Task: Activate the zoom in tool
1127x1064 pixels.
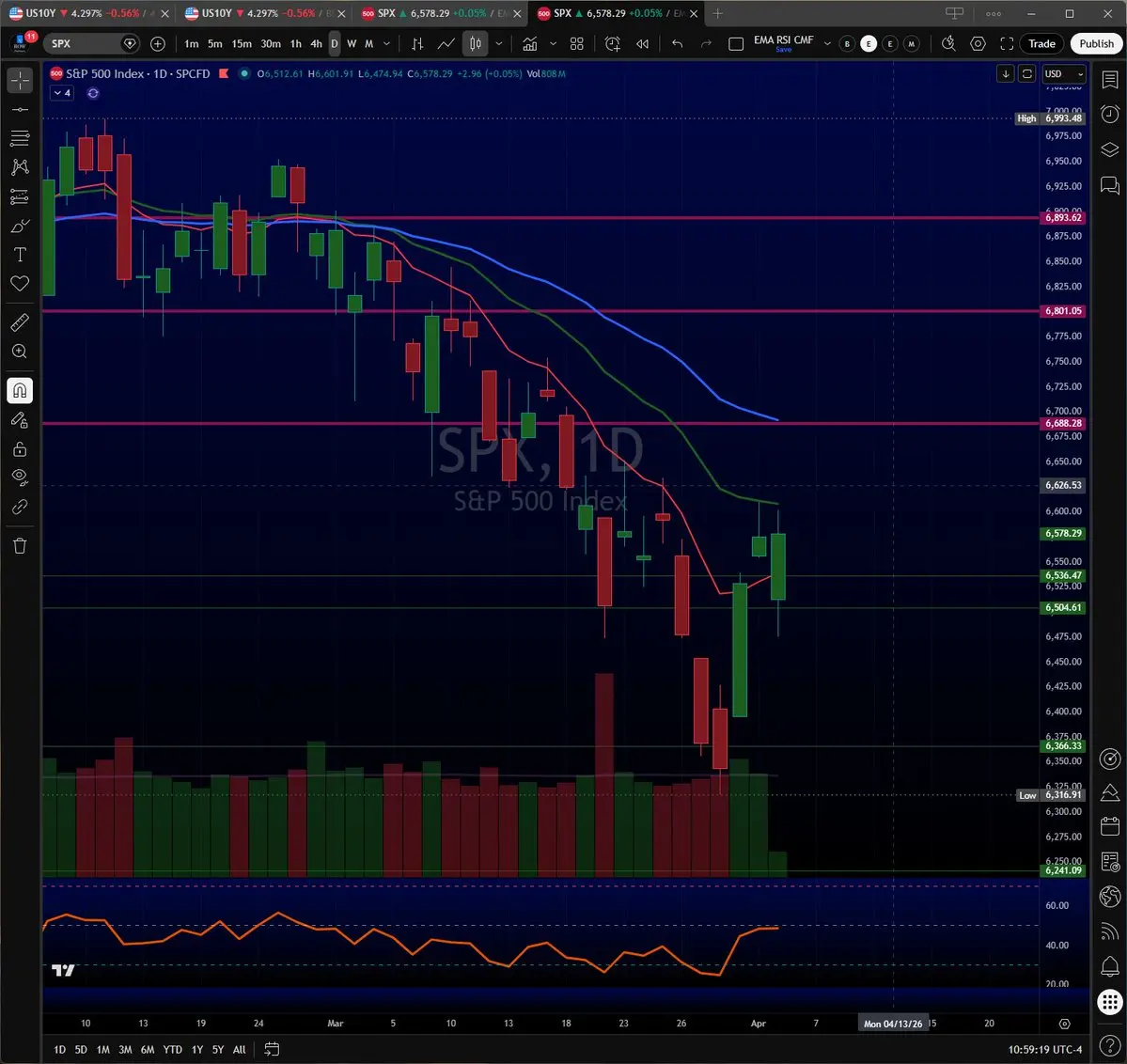Action: click(20, 352)
